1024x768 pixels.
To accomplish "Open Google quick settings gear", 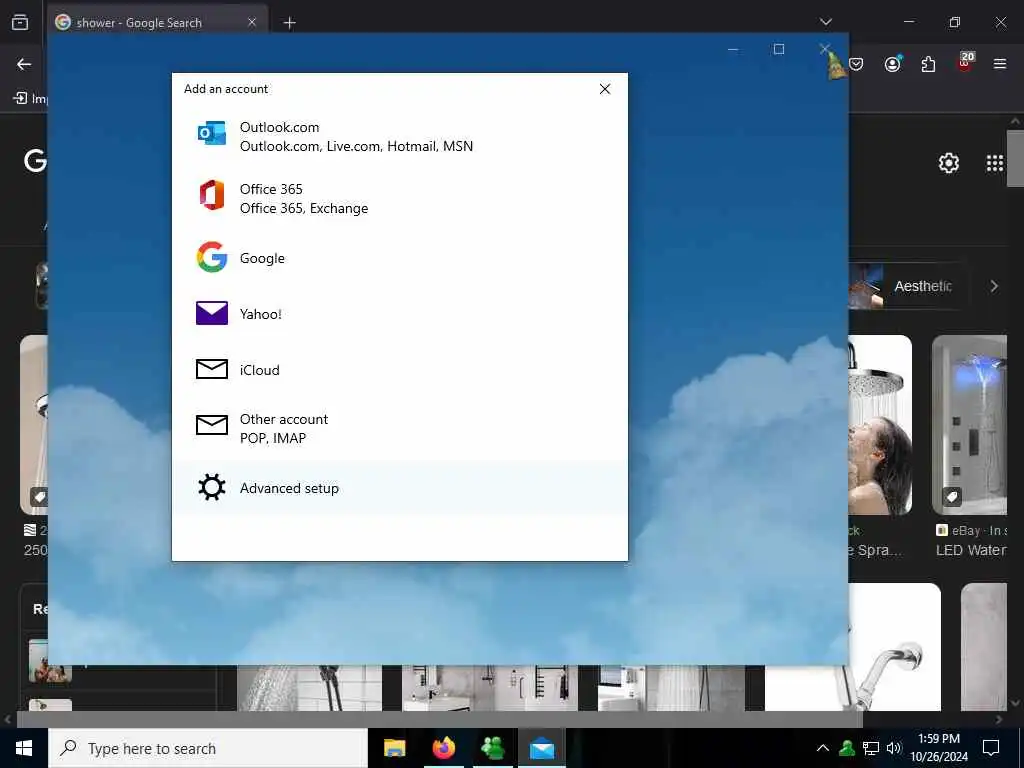I will pyautogui.click(x=948, y=163).
